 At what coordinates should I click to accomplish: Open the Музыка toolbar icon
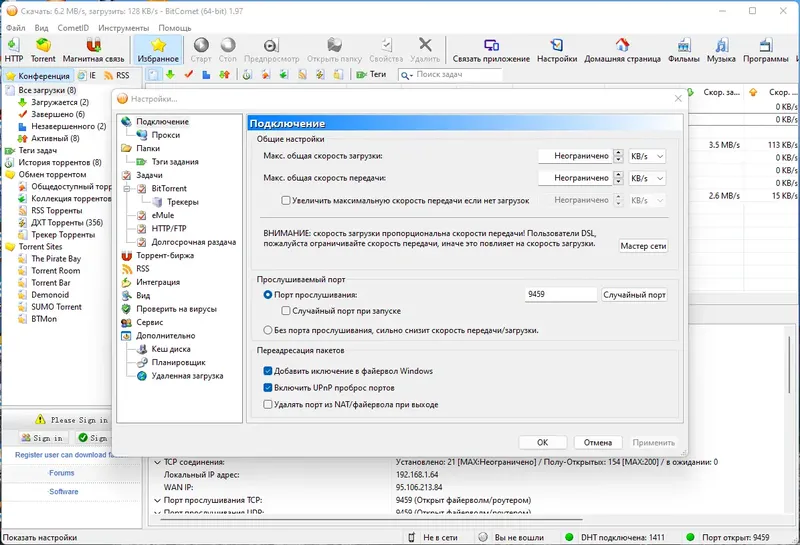click(721, 50)
